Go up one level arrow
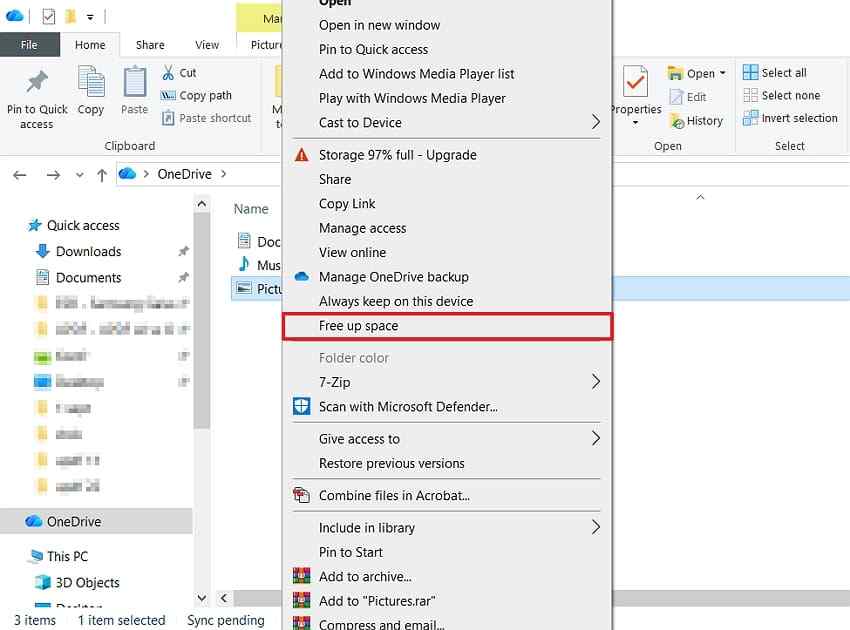The image size is (850, 630). [x=101, y=175]
